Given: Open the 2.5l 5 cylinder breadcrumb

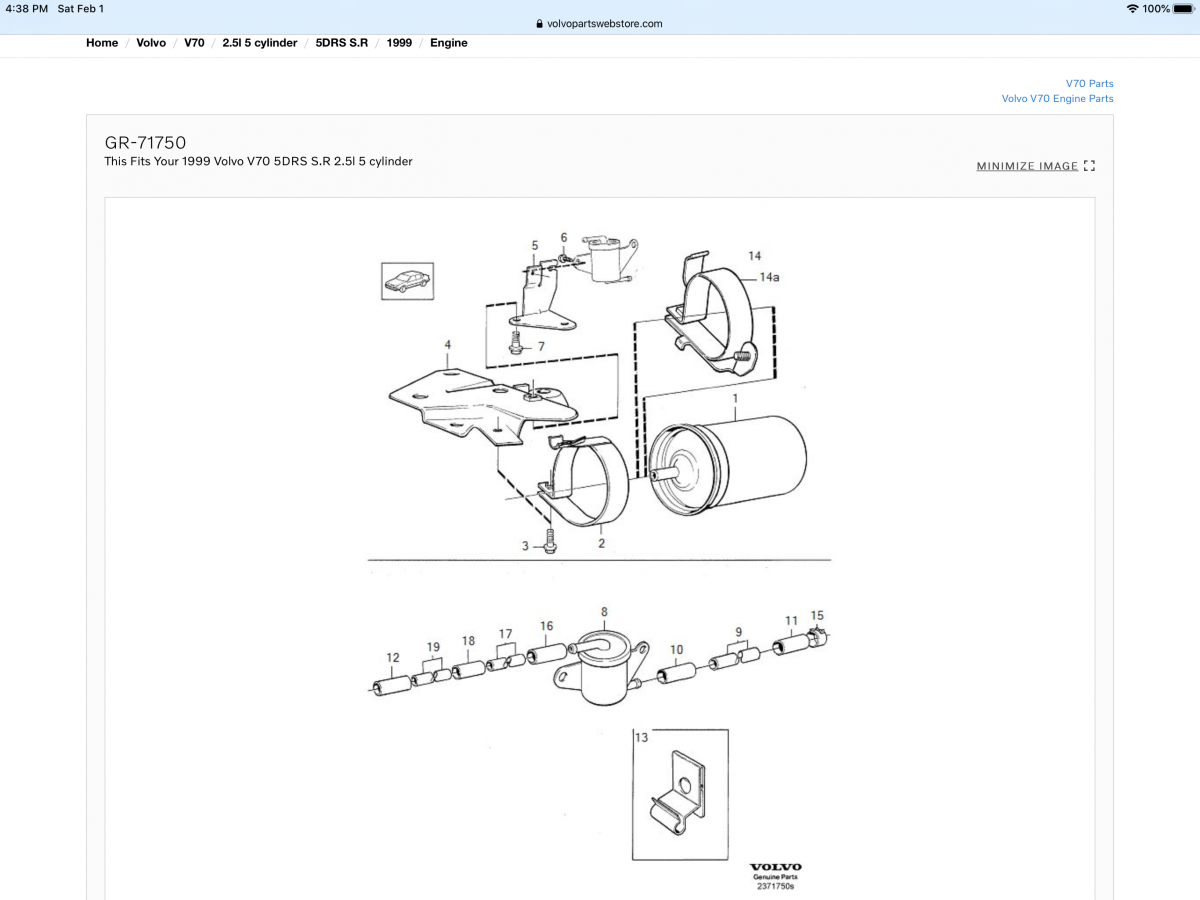Looking at the screenshot, I should [x=259, y=42].
